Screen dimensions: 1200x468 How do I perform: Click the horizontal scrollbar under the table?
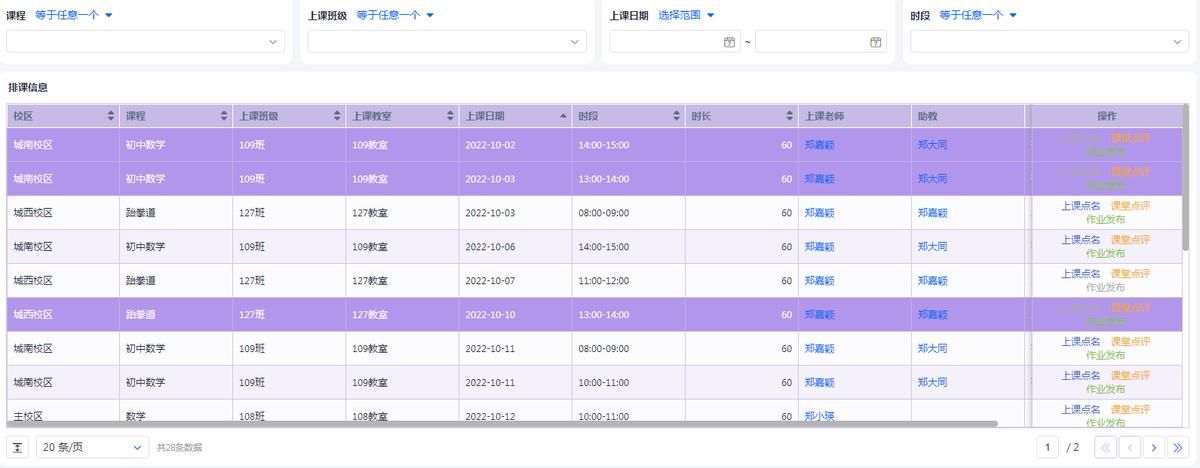(x=502, y=424)
